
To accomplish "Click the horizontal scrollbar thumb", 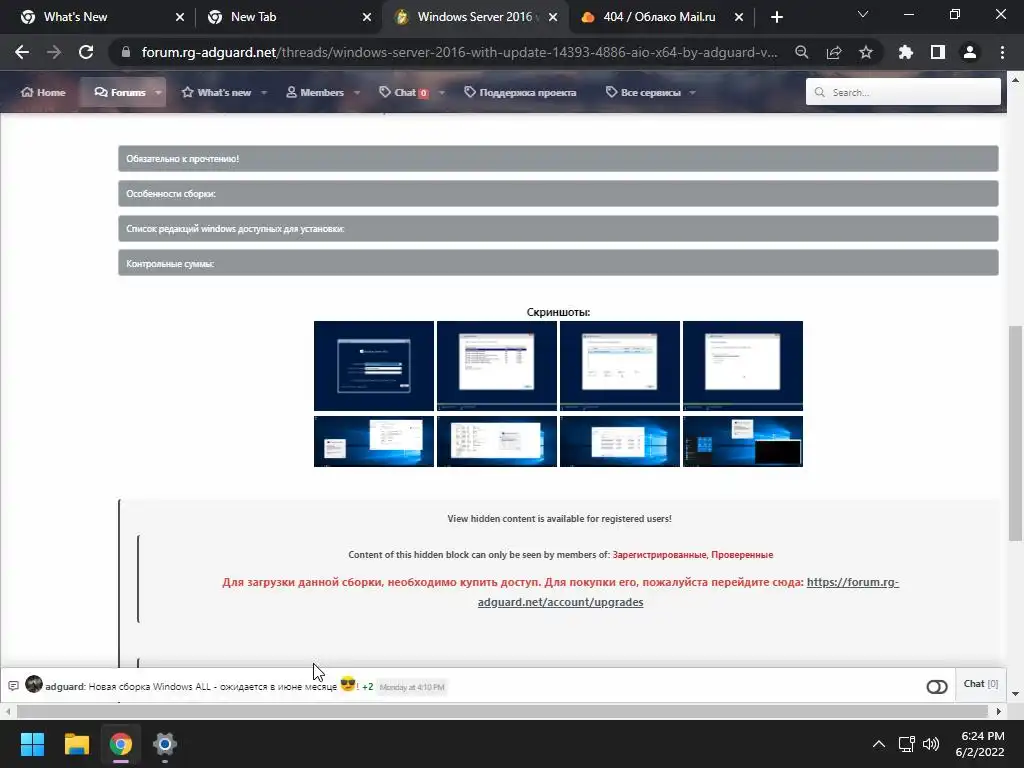I will point(502,711).
